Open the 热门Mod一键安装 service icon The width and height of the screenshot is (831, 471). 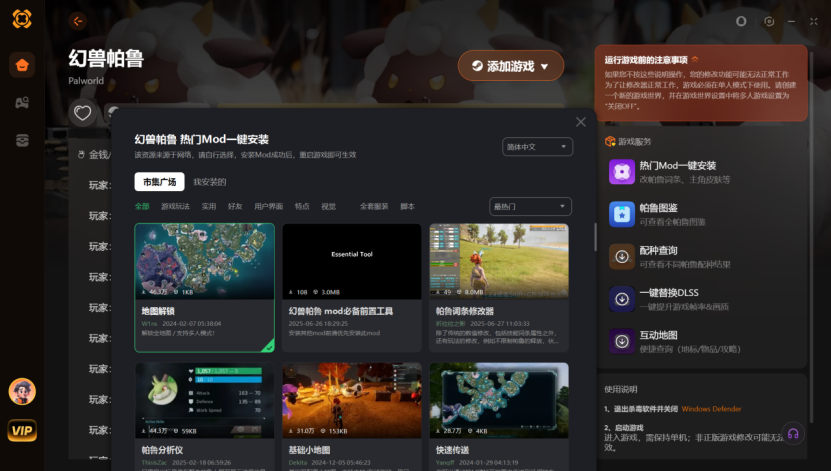coord(622,172)
